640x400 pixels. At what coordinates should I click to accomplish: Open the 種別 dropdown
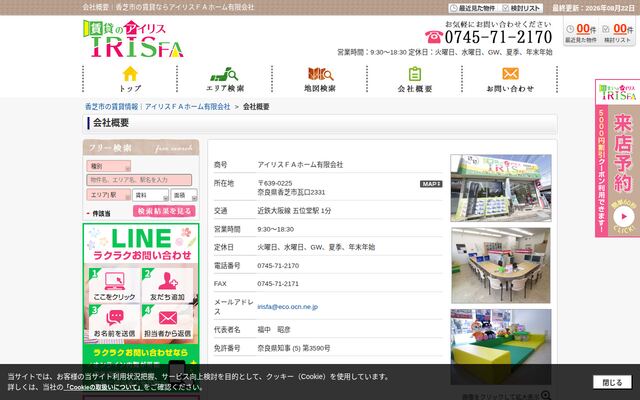[109, 166]
